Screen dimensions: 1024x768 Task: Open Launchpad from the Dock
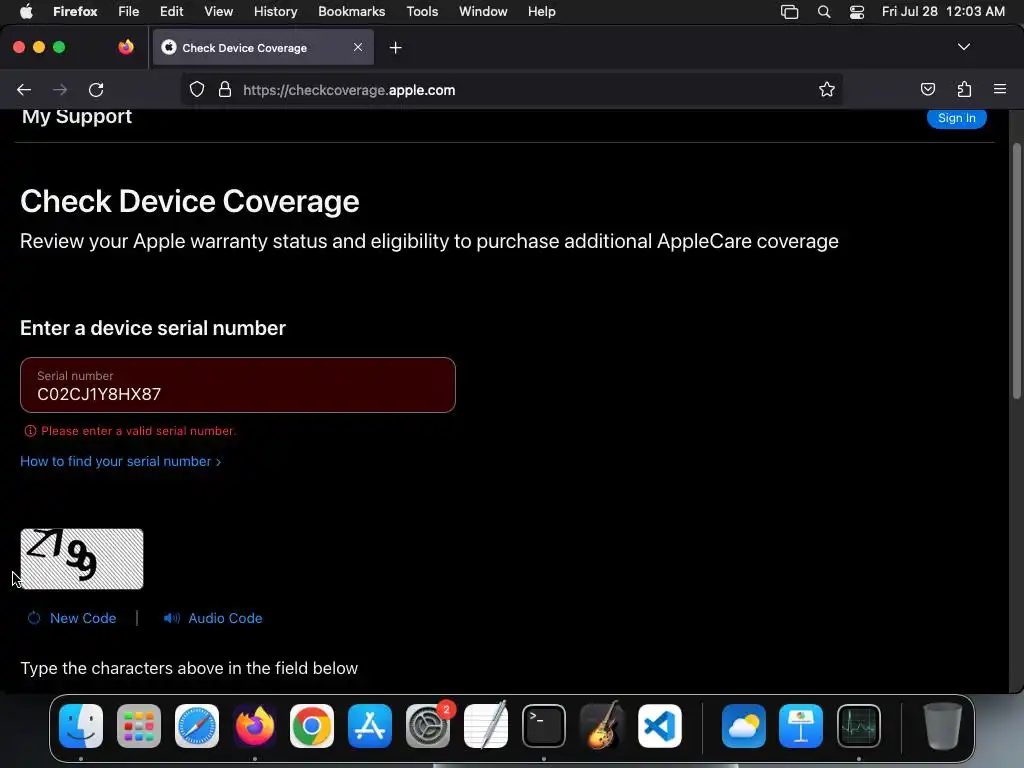point(138,726)
